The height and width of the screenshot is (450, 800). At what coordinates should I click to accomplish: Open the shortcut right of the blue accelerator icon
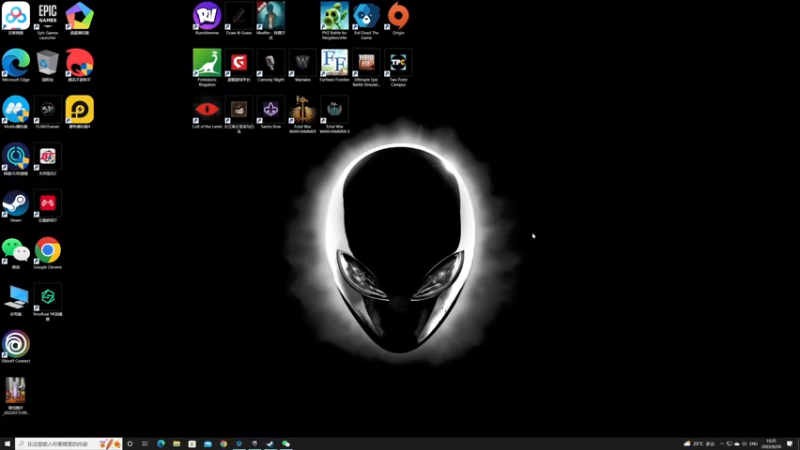coord(47,158)
